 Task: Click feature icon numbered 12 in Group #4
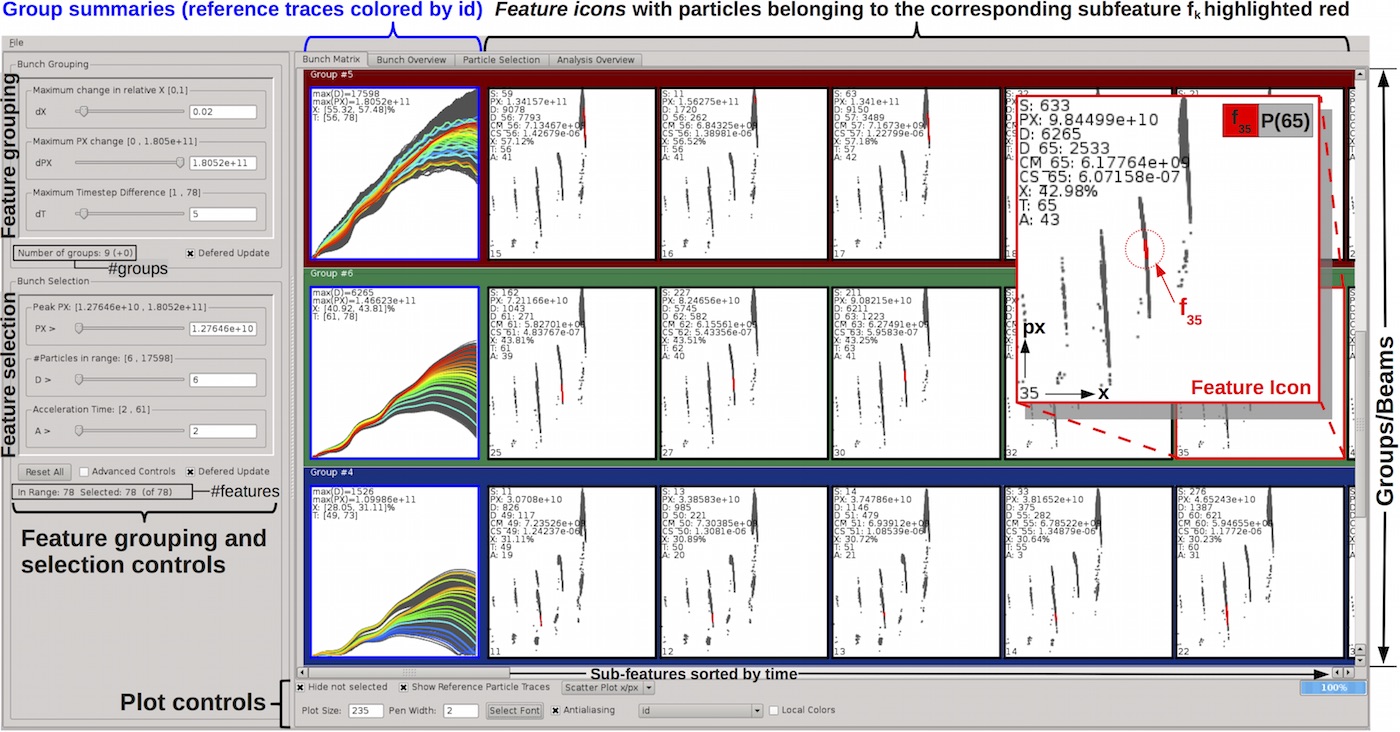point(744,572)
